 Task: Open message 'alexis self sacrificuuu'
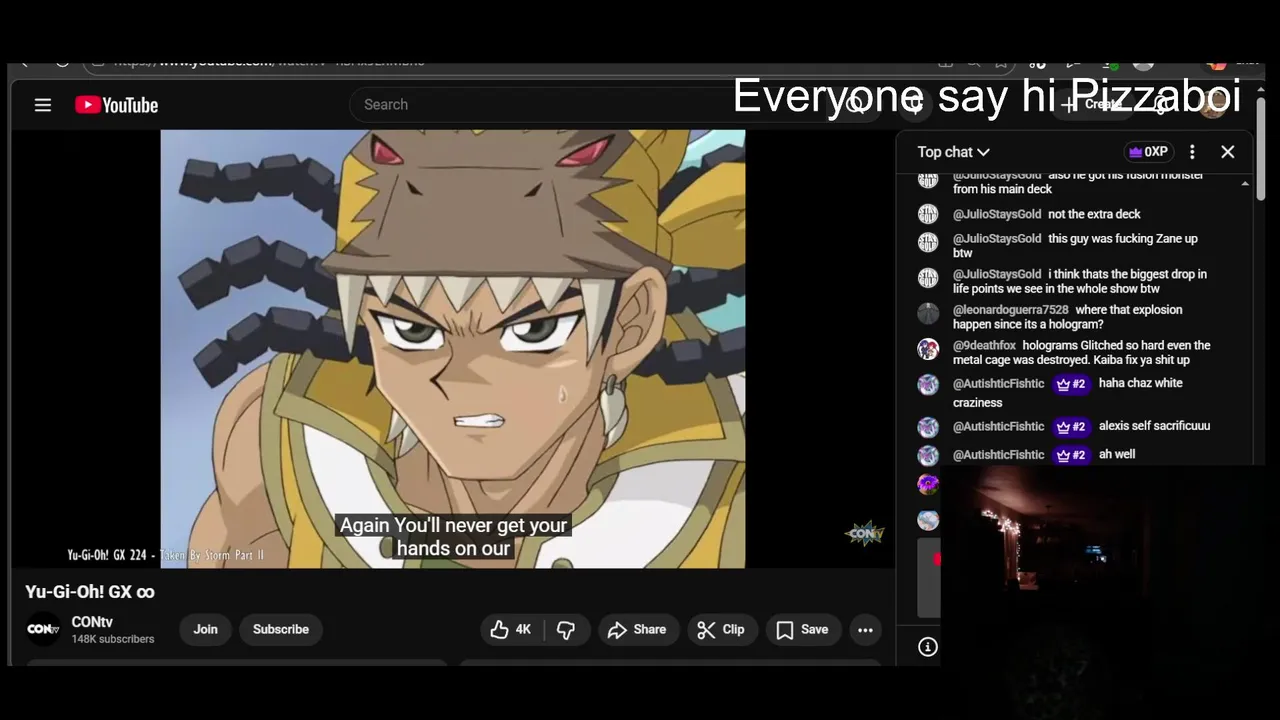[x=1154, y=426]
